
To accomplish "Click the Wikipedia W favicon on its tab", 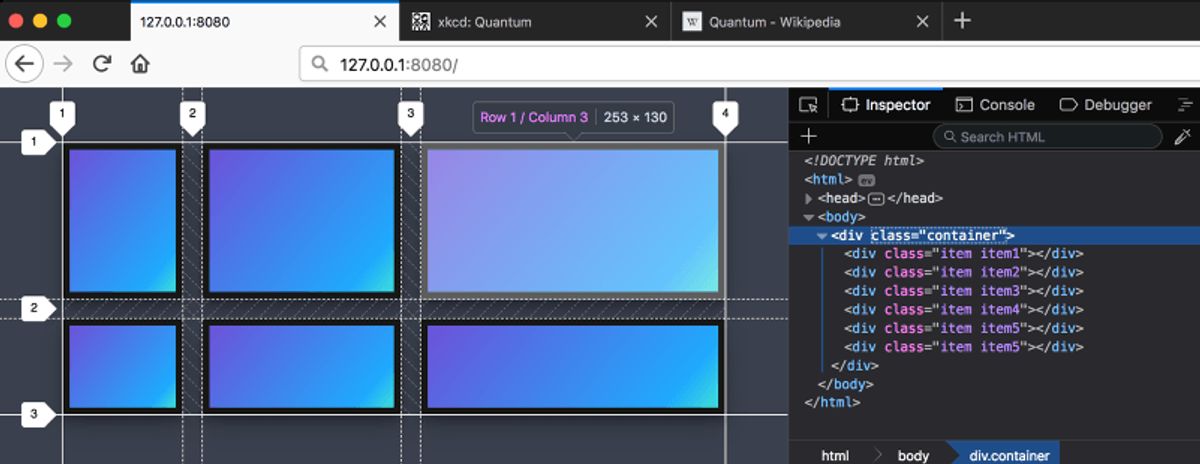I will pos(692,21).
